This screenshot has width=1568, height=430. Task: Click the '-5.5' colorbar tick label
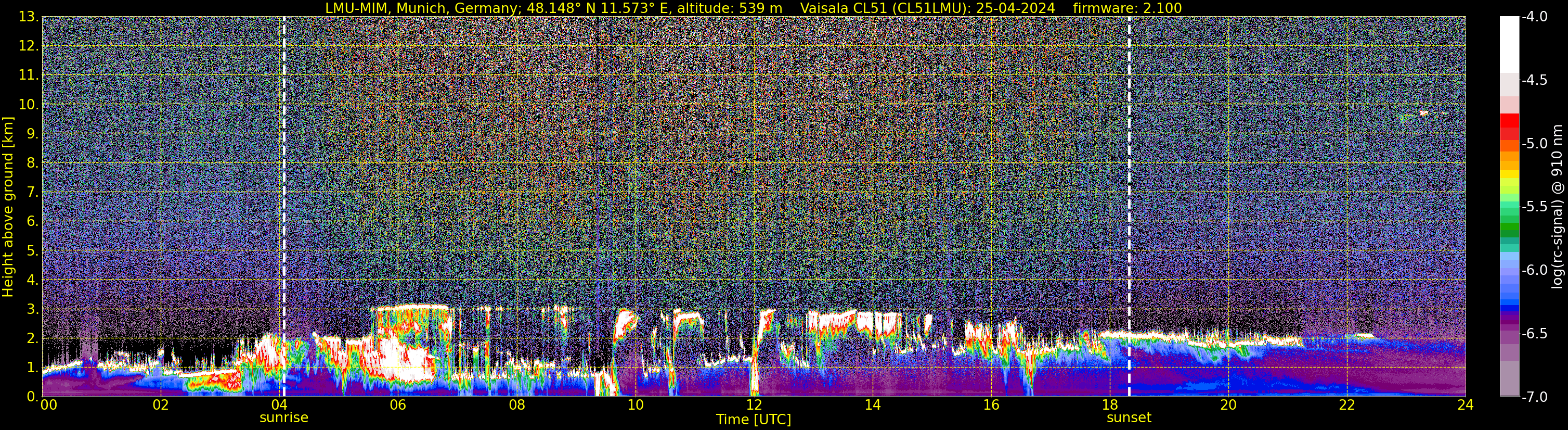[x=1534, y=207]
